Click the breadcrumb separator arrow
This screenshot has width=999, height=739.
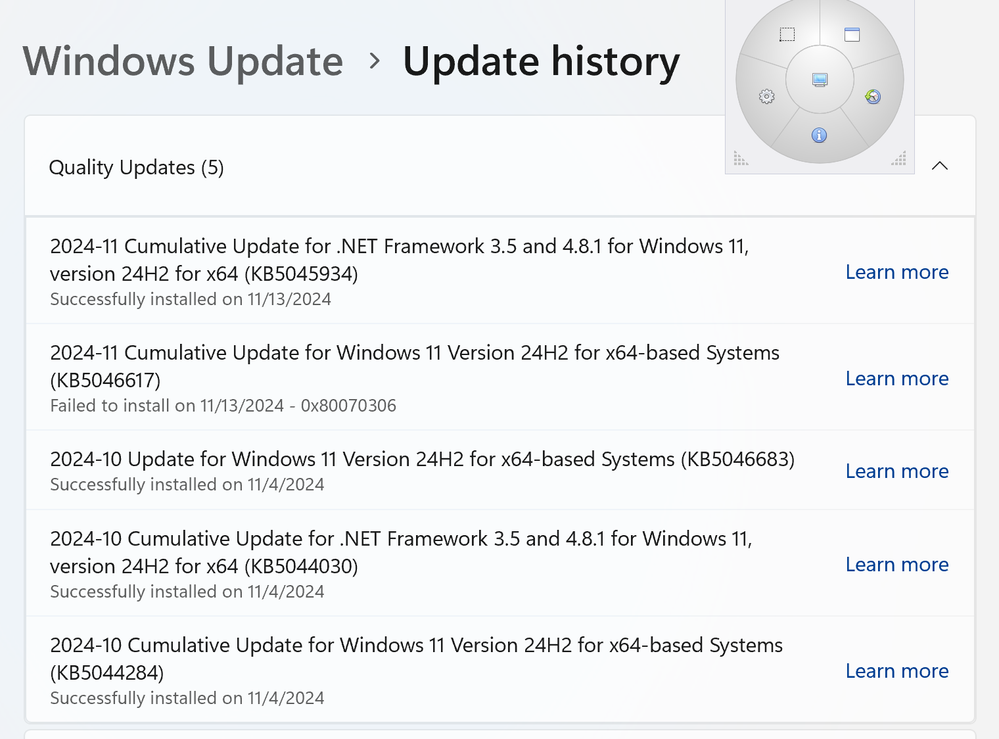375,61
